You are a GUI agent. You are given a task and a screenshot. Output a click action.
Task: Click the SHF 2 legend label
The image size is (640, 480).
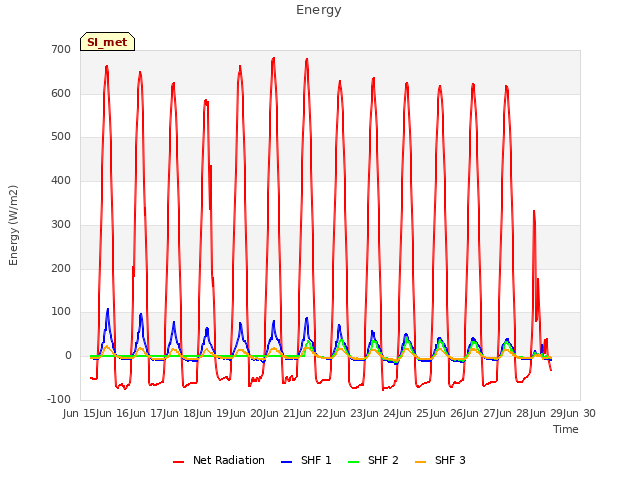click(x=383, y=460)
